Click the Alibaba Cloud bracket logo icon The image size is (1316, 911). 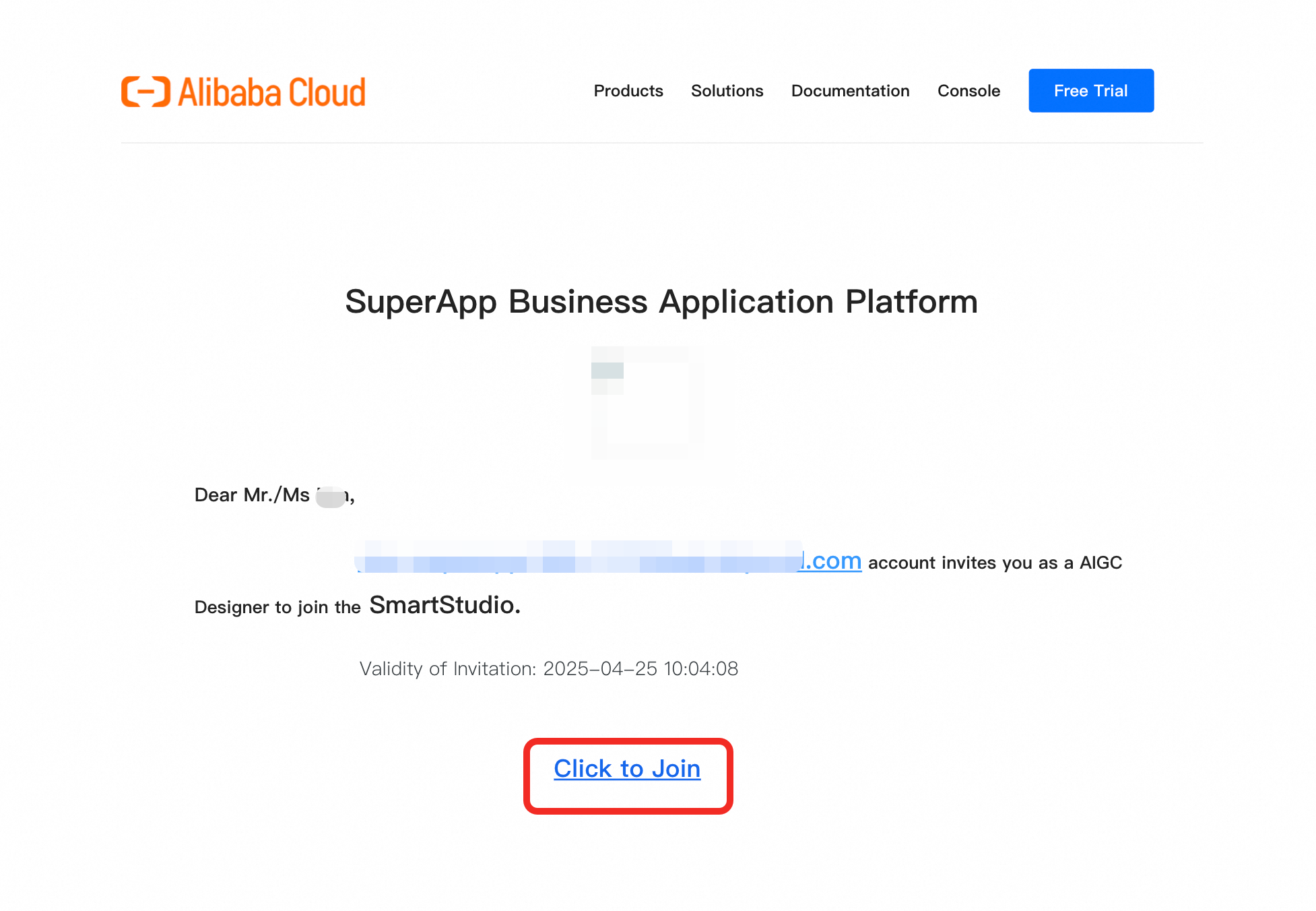(145, 92)
